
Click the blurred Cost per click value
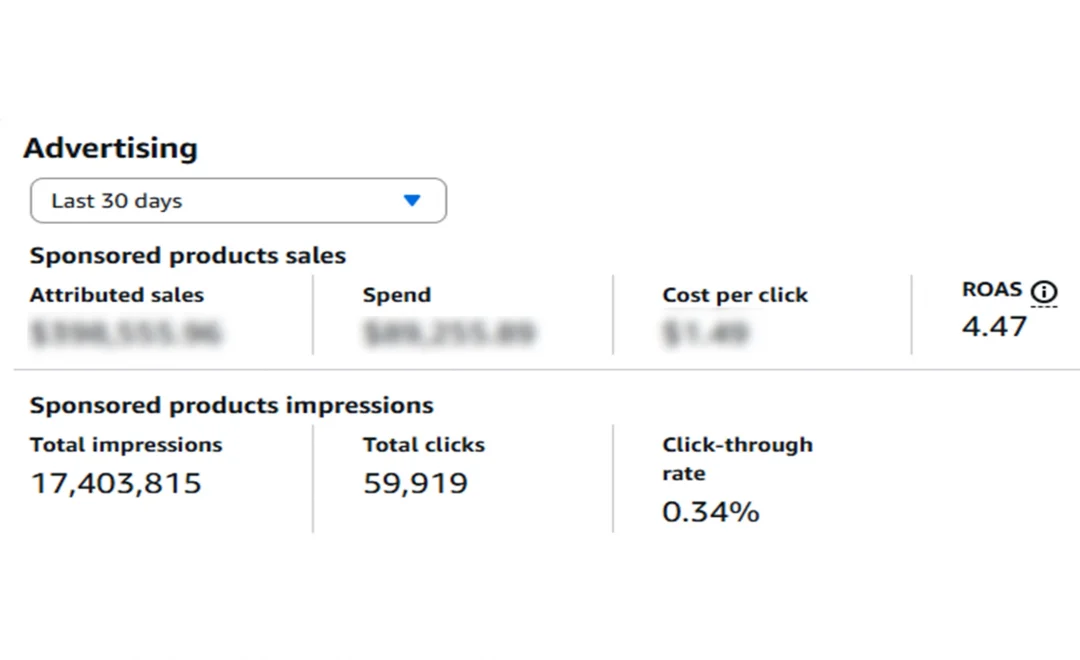[705, 332]
